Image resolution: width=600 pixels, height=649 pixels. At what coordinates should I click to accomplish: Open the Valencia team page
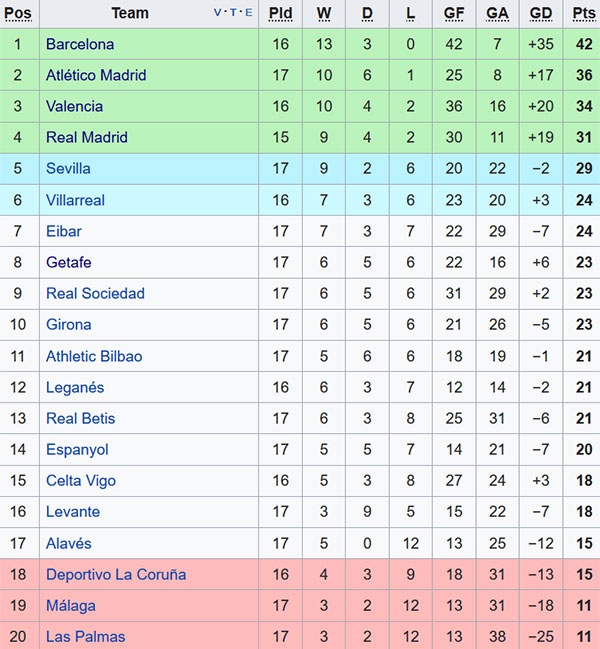point(74,106)
